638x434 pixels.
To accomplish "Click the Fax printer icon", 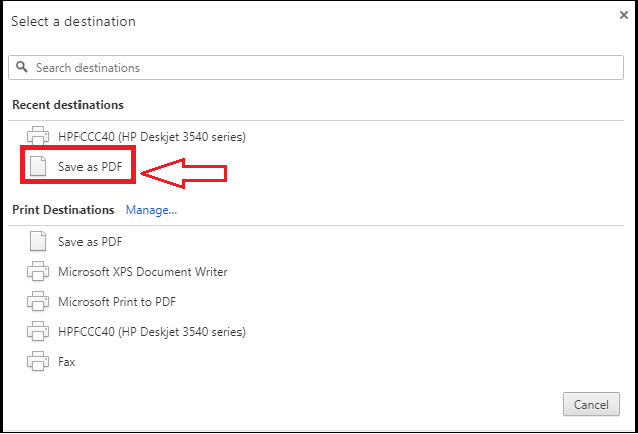I will [38, 362].
